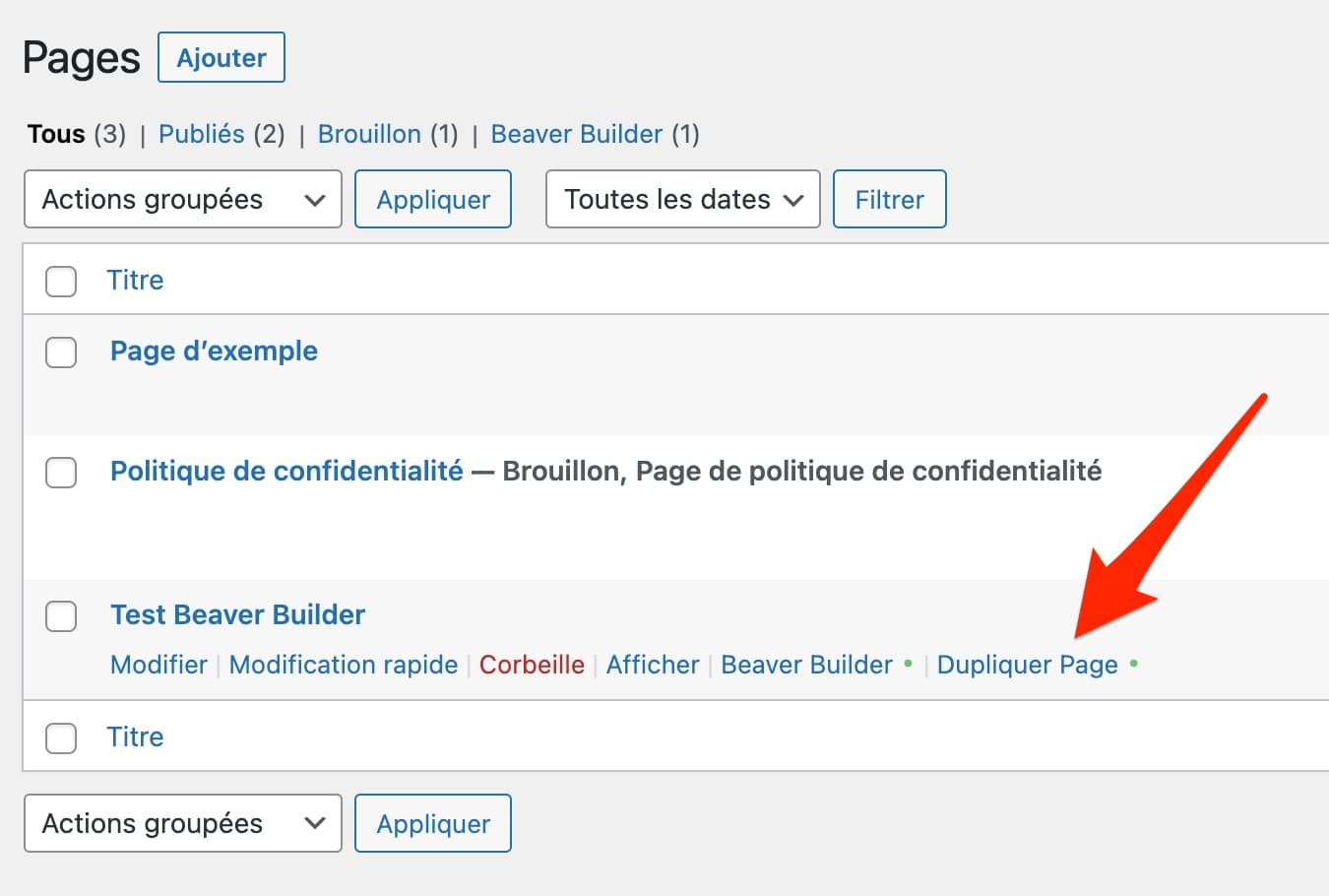Click the Ajouter button to add a new page

point(221,57)
